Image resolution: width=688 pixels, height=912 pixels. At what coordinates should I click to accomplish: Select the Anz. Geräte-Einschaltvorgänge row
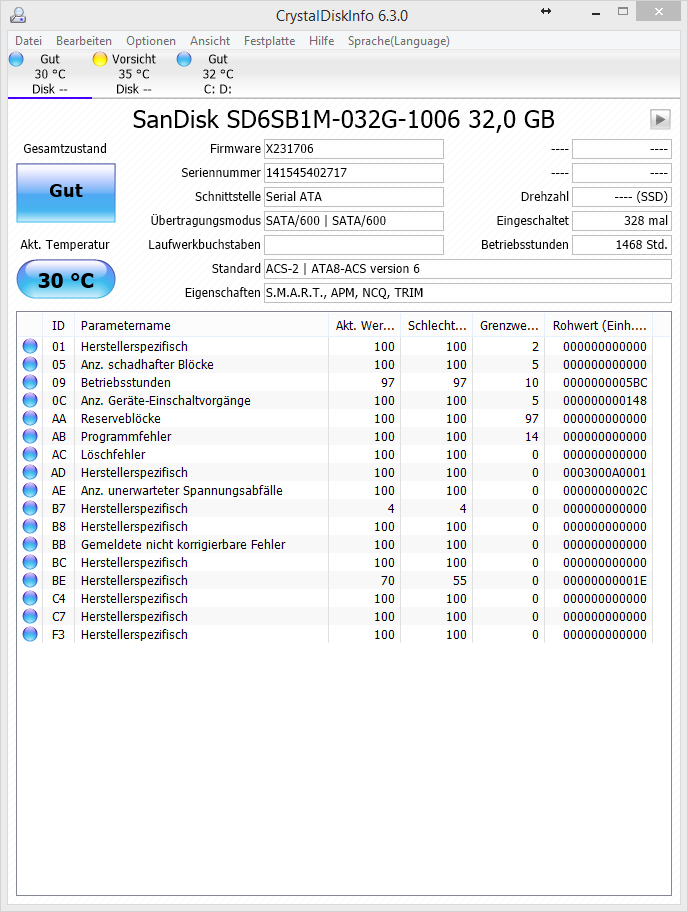click(x=335, y=400)
